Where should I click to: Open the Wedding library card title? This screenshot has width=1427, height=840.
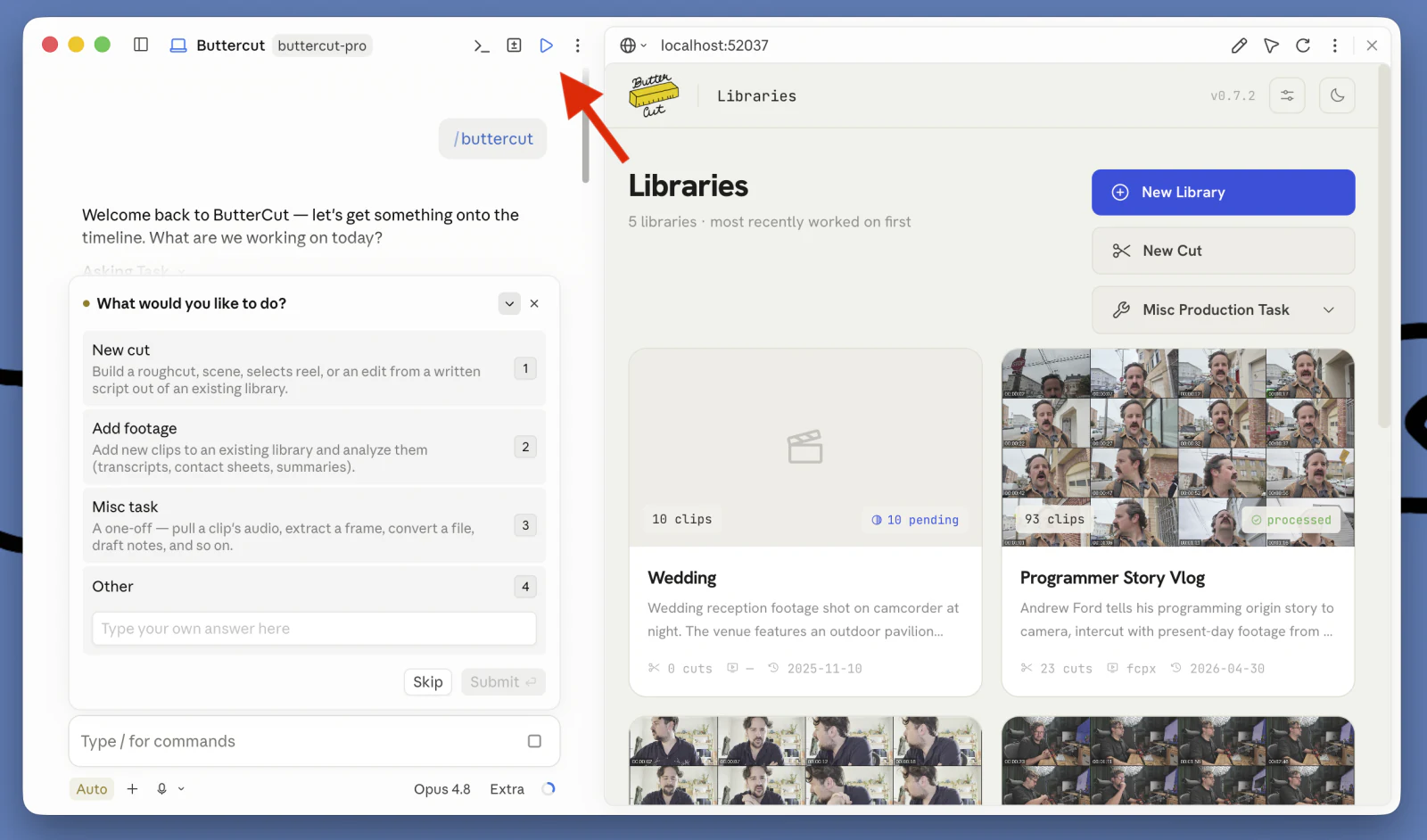tap(682, 578)
